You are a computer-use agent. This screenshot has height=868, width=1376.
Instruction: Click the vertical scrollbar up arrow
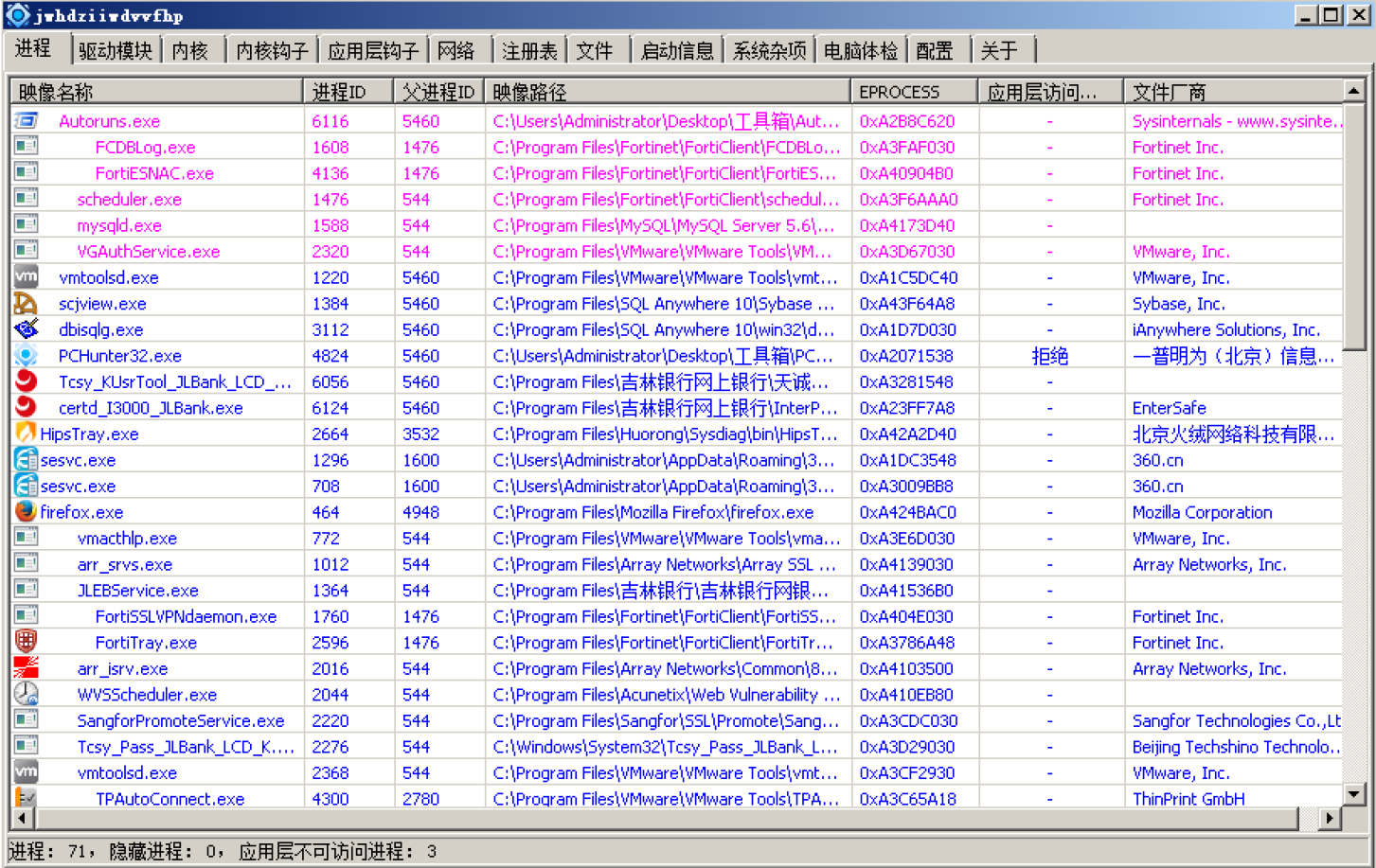[x=1354, y=91]
